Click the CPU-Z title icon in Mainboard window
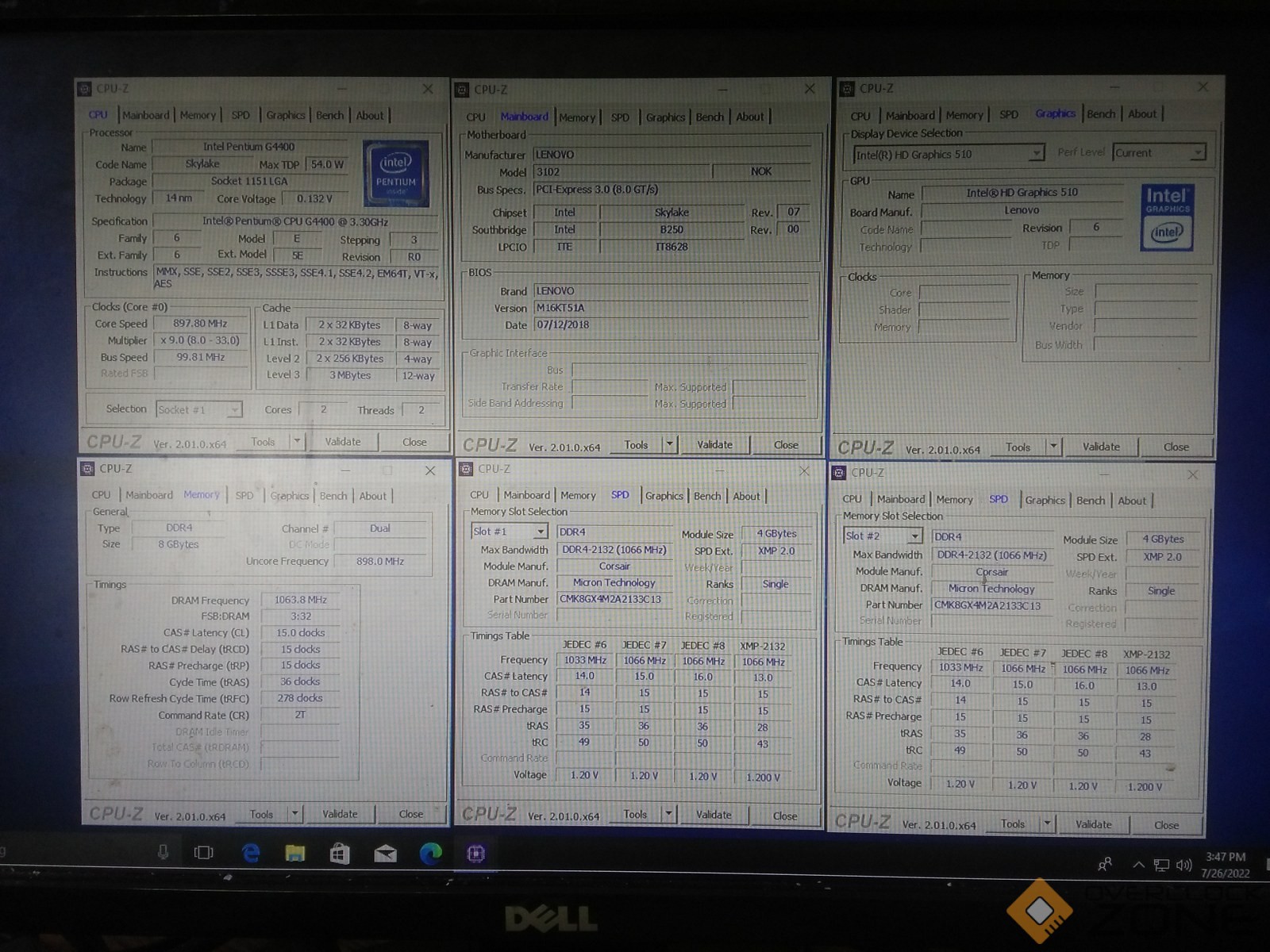Screen dimensions: 1270x952 (x=463, y=90)
